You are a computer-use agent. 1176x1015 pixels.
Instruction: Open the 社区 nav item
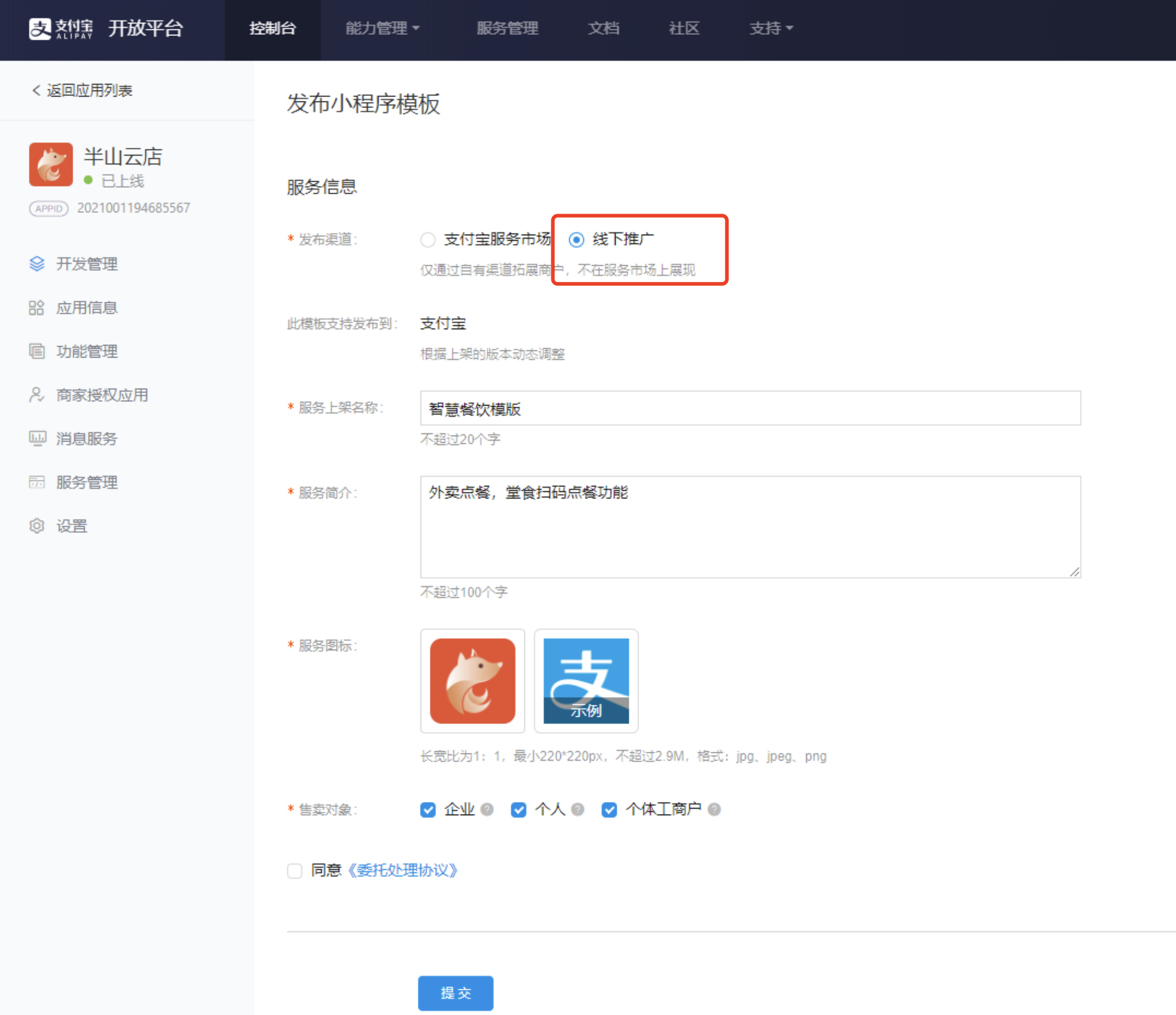point(684,28)
